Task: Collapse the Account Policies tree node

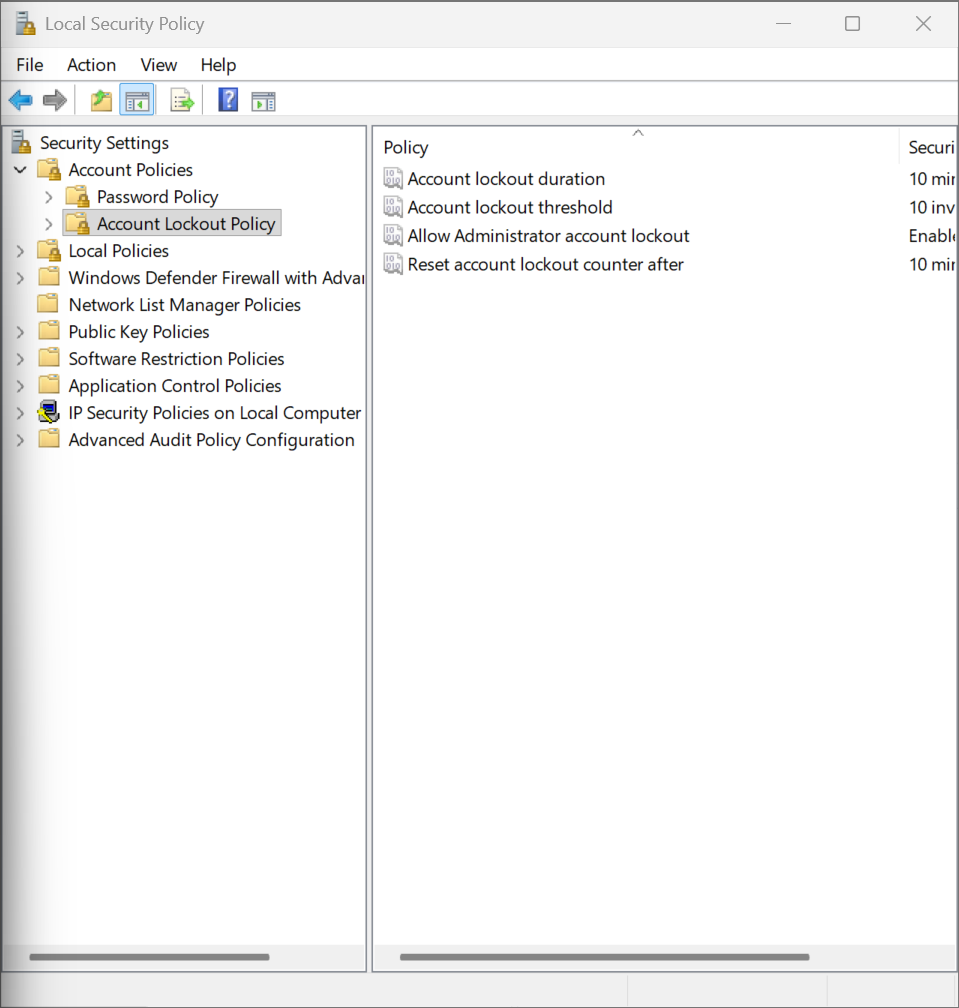Action: pyautogui.click(x=20, y=170)
